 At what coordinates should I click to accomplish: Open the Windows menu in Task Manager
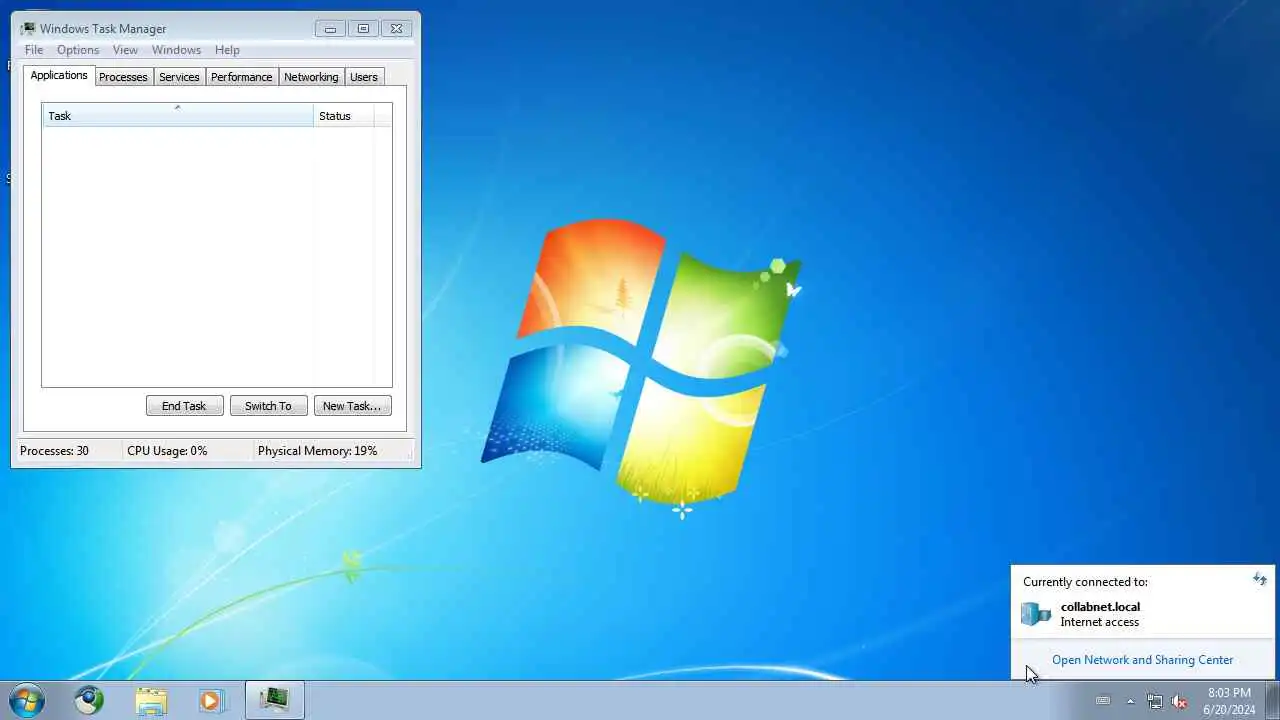point(176,50)
